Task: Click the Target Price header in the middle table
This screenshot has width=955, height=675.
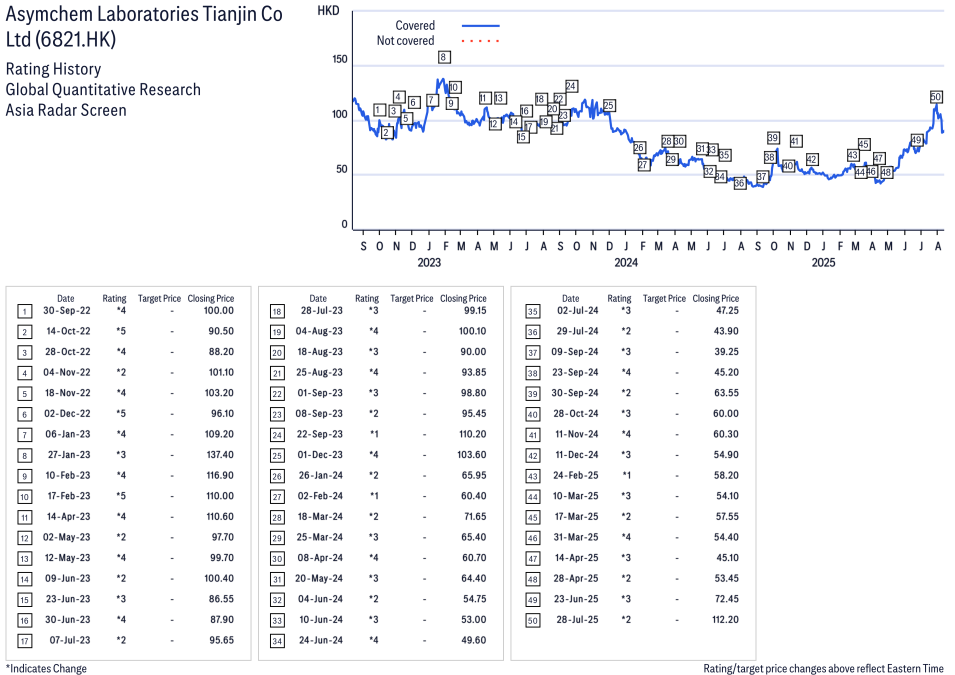Action: [412, 299]
